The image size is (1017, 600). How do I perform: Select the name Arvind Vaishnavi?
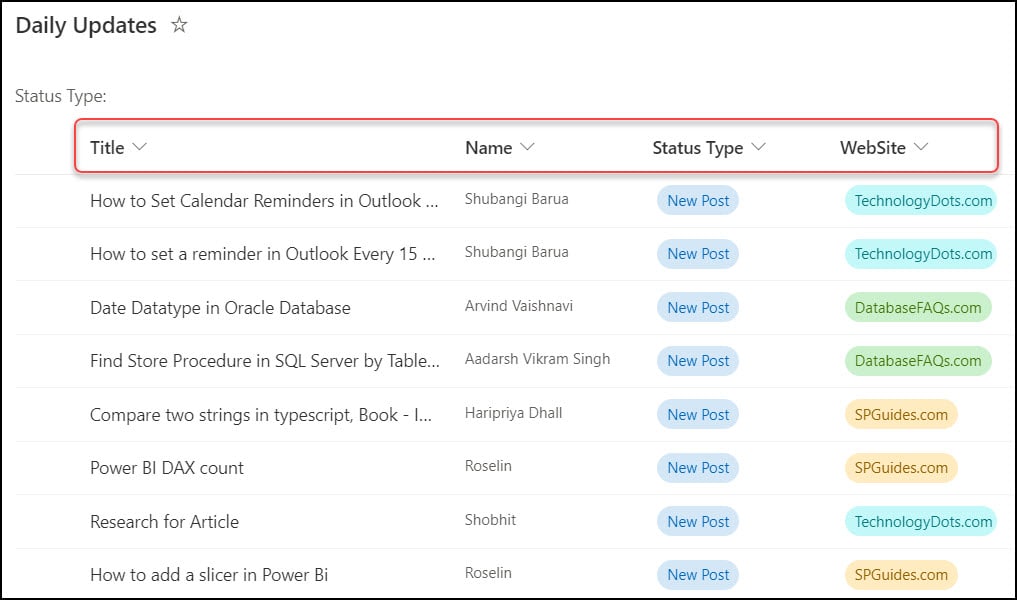(x=519, y=306)
